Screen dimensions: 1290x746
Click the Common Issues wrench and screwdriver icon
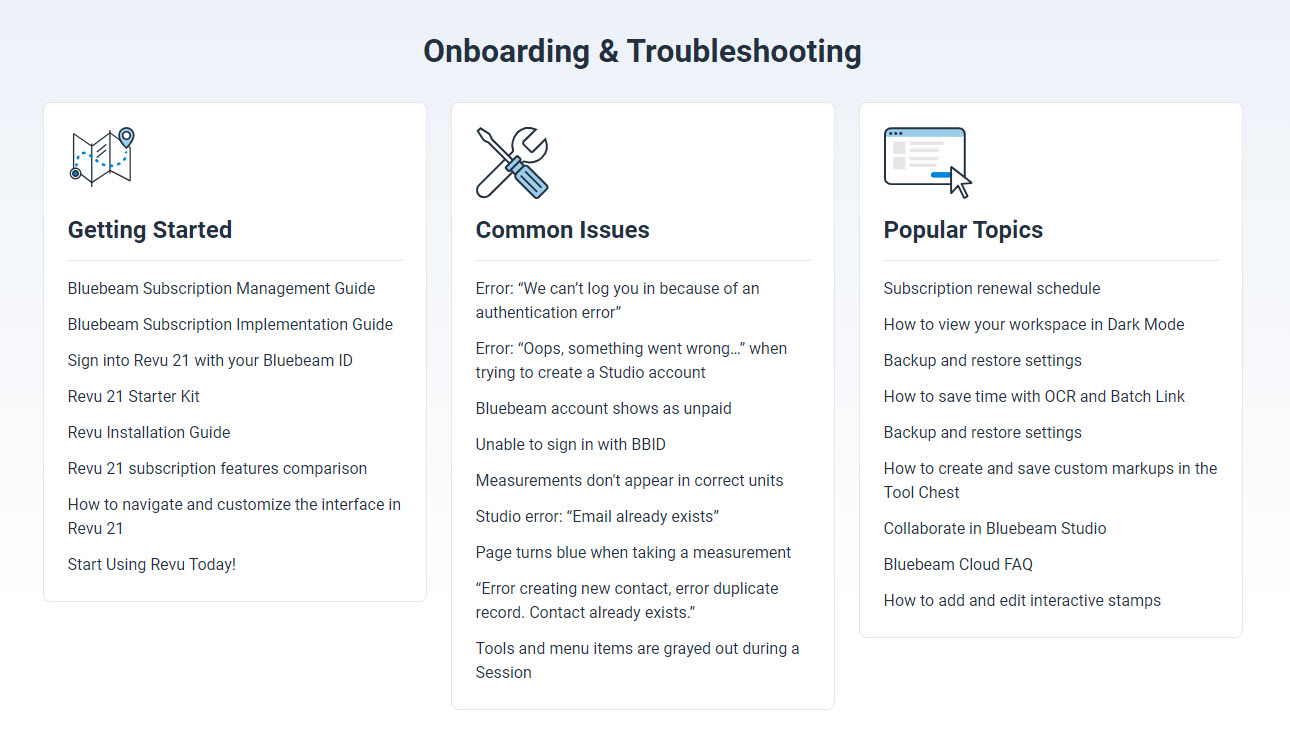pyautogui.click(x=512, y=162)
